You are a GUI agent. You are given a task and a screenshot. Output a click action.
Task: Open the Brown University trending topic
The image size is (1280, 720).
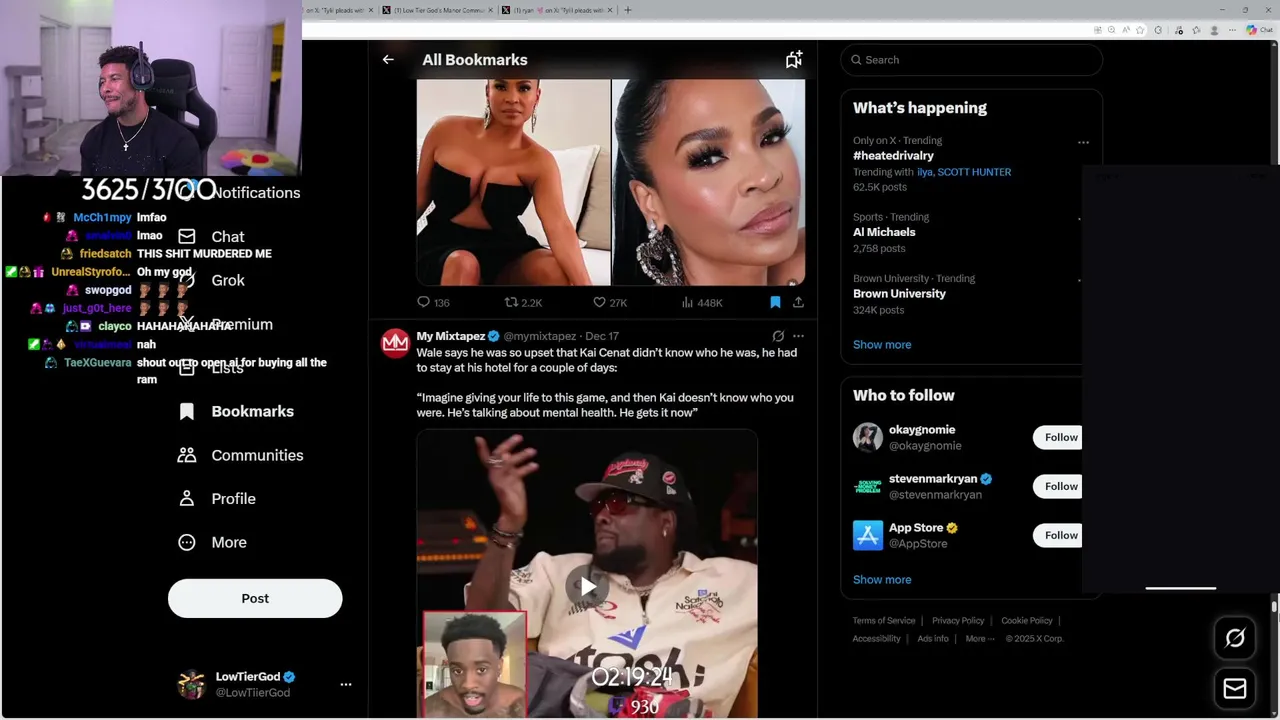tap(899, 294)
